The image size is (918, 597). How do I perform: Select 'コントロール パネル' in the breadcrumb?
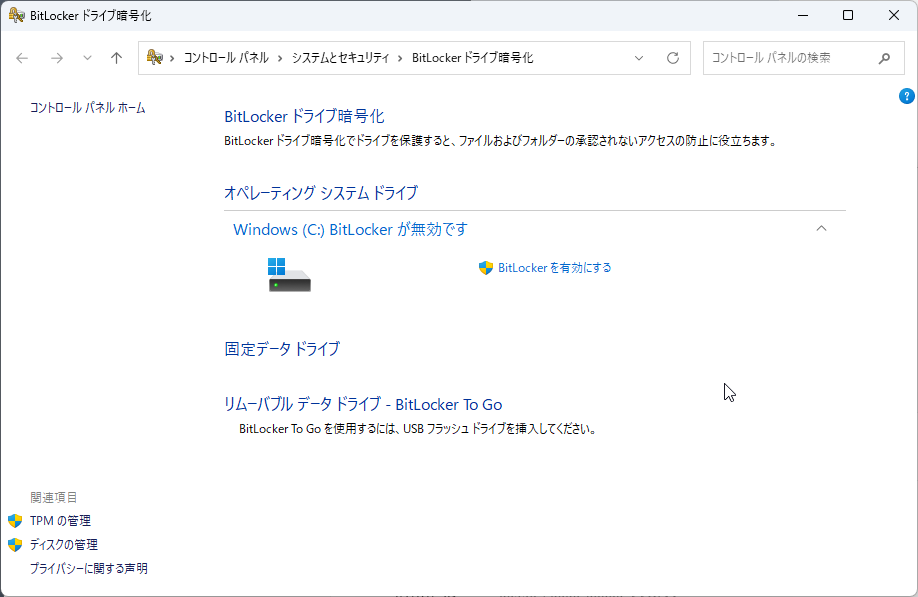226,58
